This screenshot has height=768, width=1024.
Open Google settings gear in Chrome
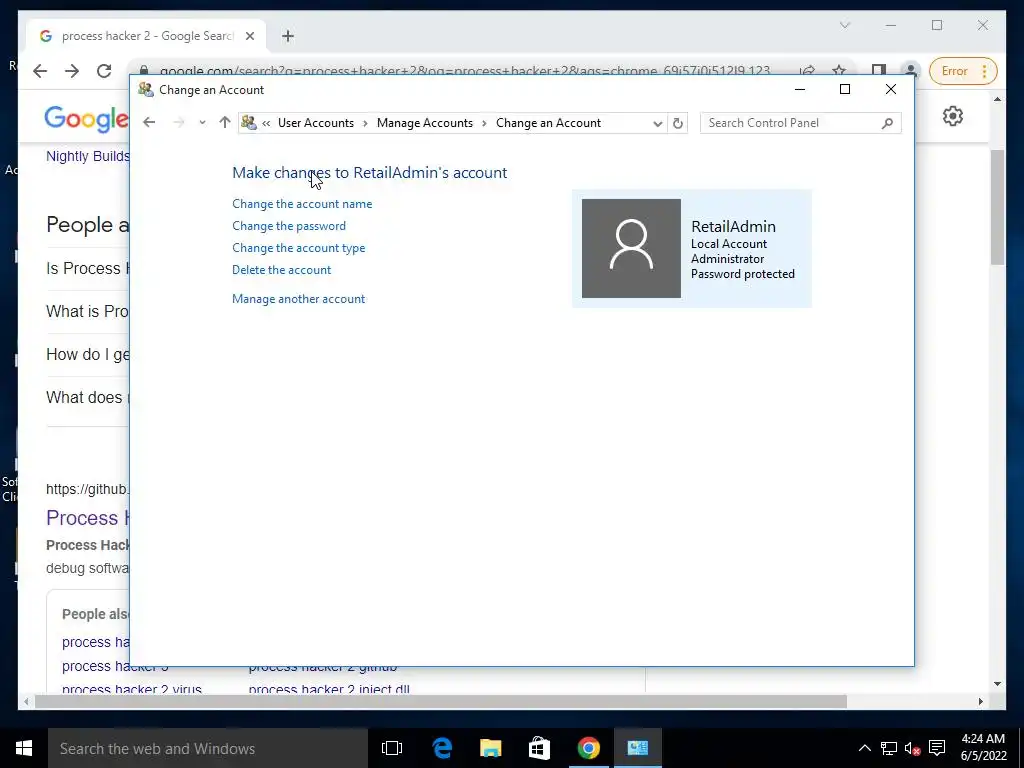pyautogui.click(x=953, y=116)
